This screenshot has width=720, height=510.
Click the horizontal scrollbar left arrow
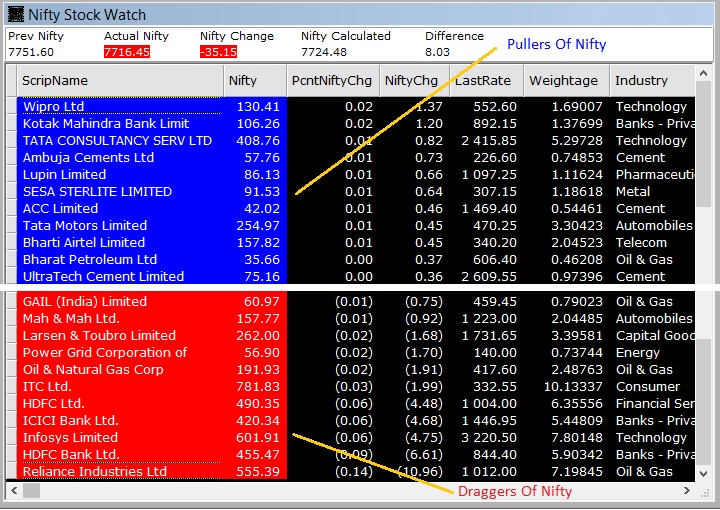pos(13,490)
